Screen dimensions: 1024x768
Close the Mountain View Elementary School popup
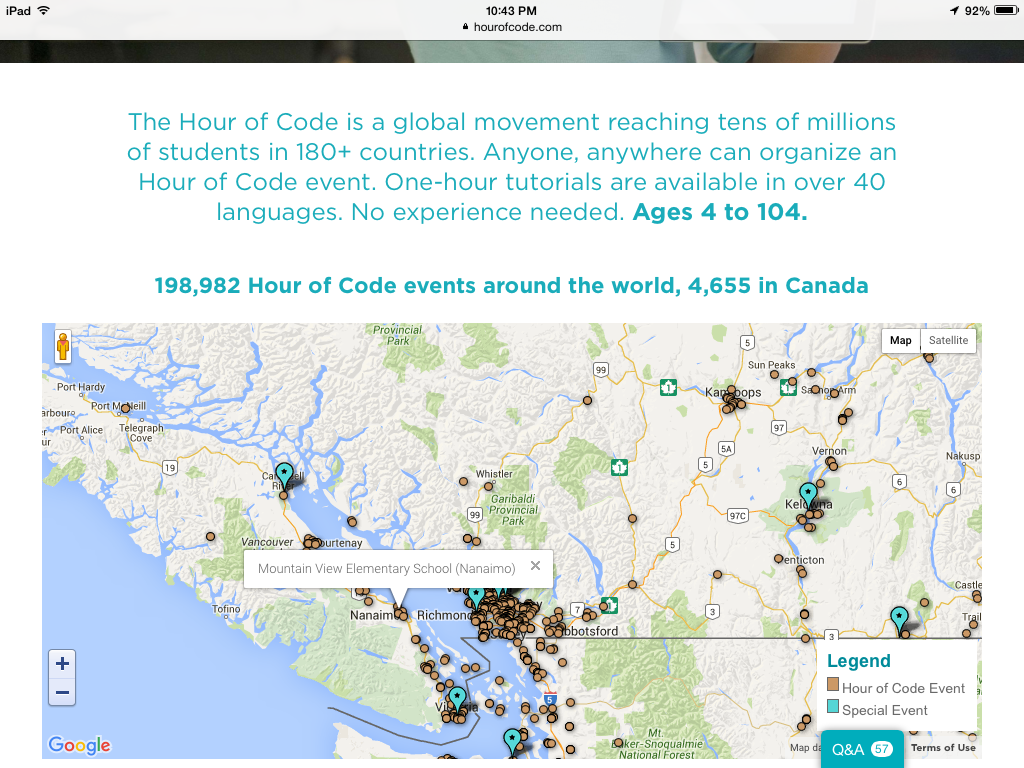coord(535,566)
